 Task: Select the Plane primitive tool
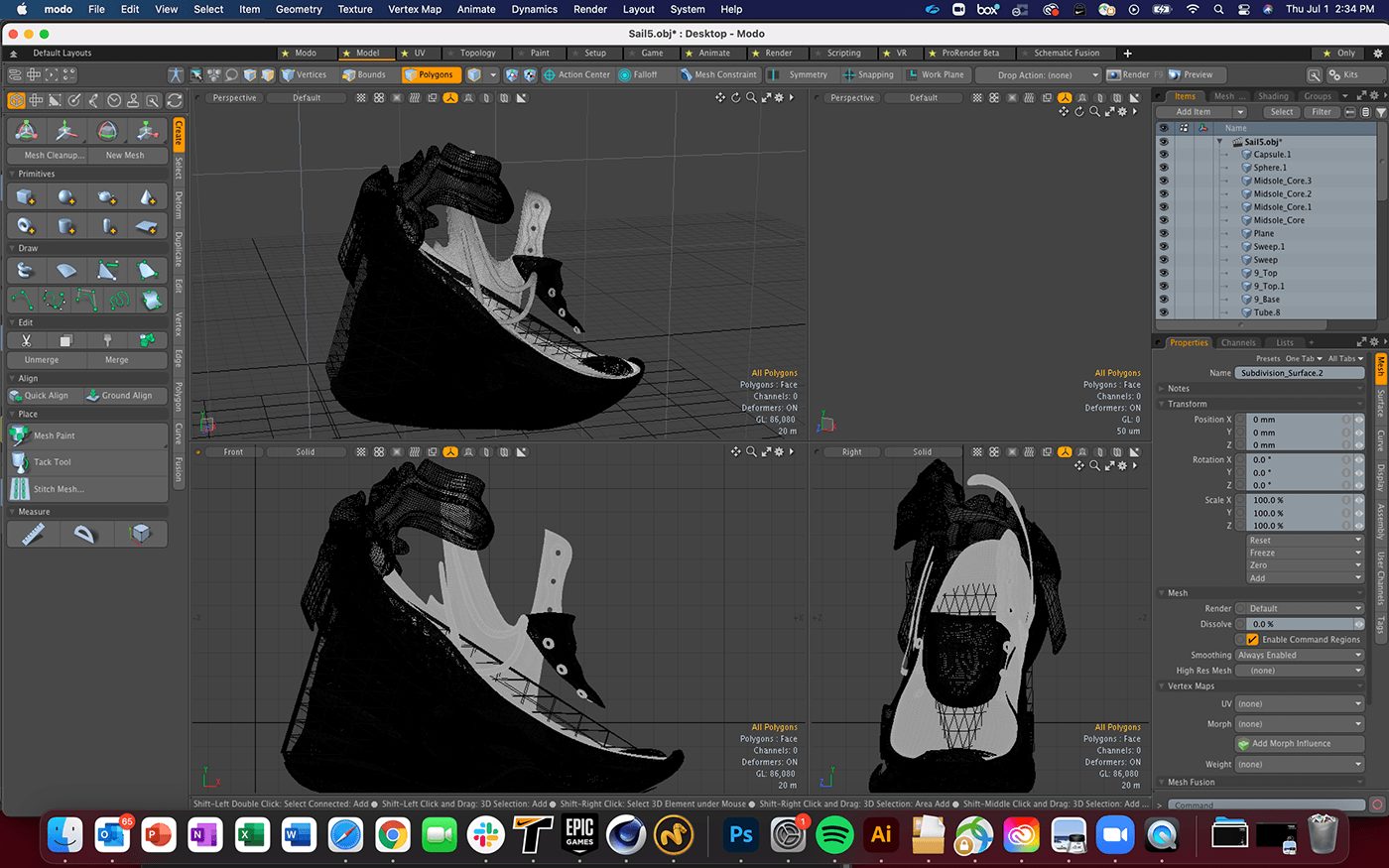(x=148, y=226)
